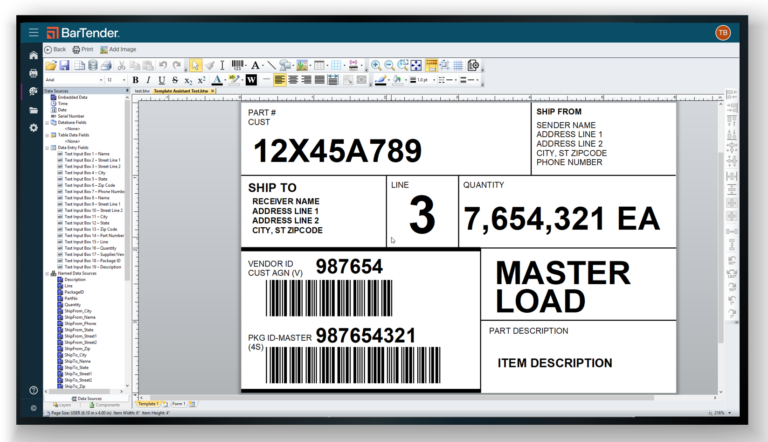Select the PKG ID-MASTER barcode

[353, 365]
